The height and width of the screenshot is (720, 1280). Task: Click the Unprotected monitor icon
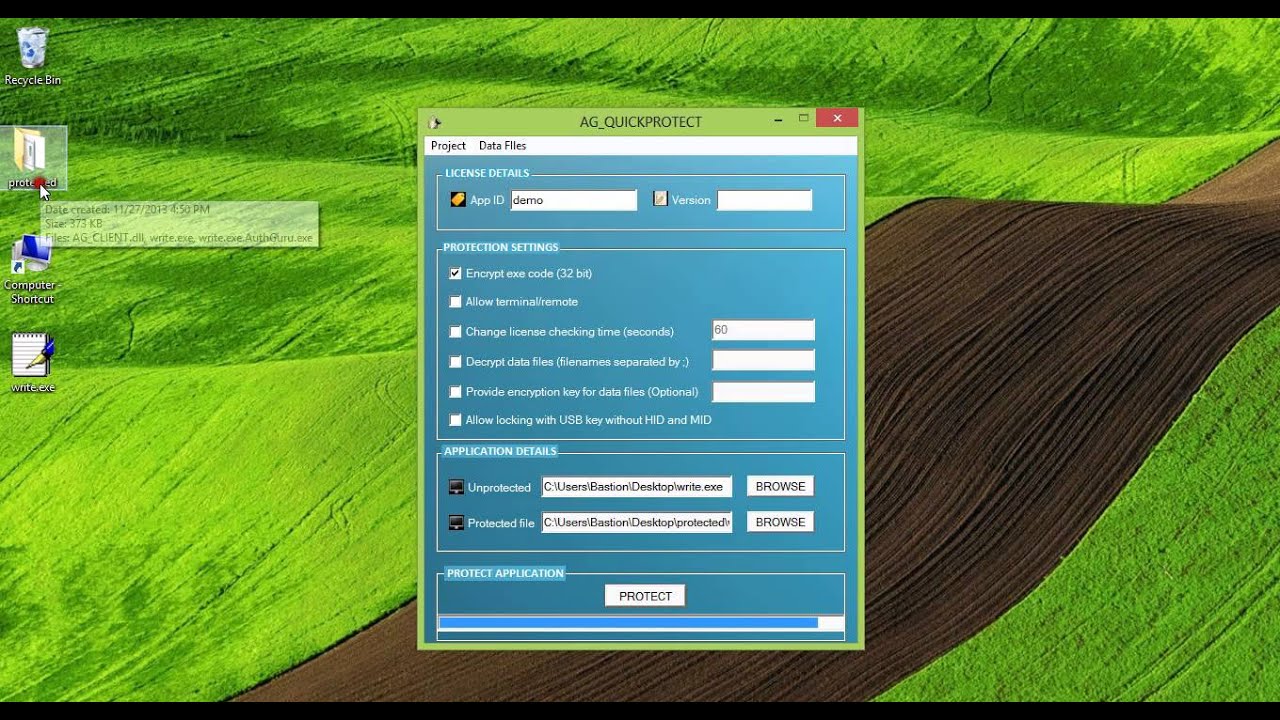pos(456,487)
